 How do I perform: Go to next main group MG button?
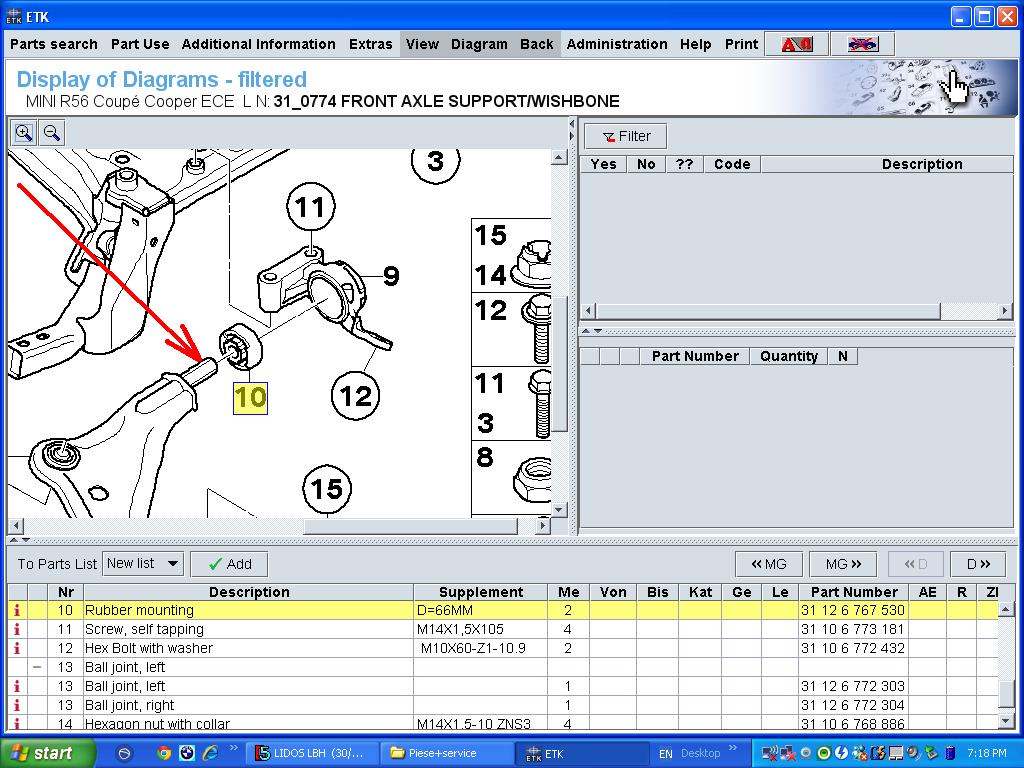click(x=836, y=564)
